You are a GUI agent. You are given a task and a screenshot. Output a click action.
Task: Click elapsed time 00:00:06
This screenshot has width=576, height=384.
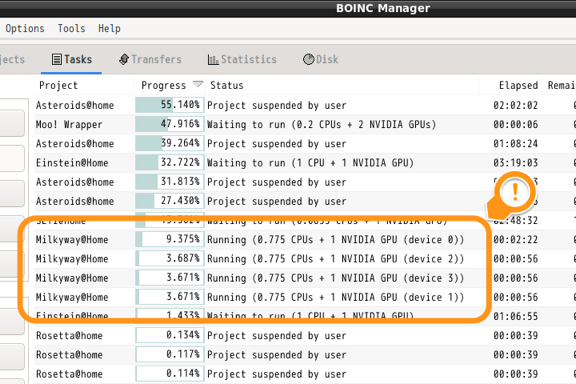tap(515, 124)
